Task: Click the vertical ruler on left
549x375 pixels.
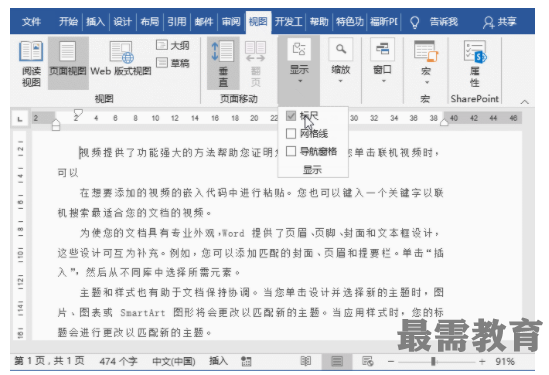Action: coord(20,236)
